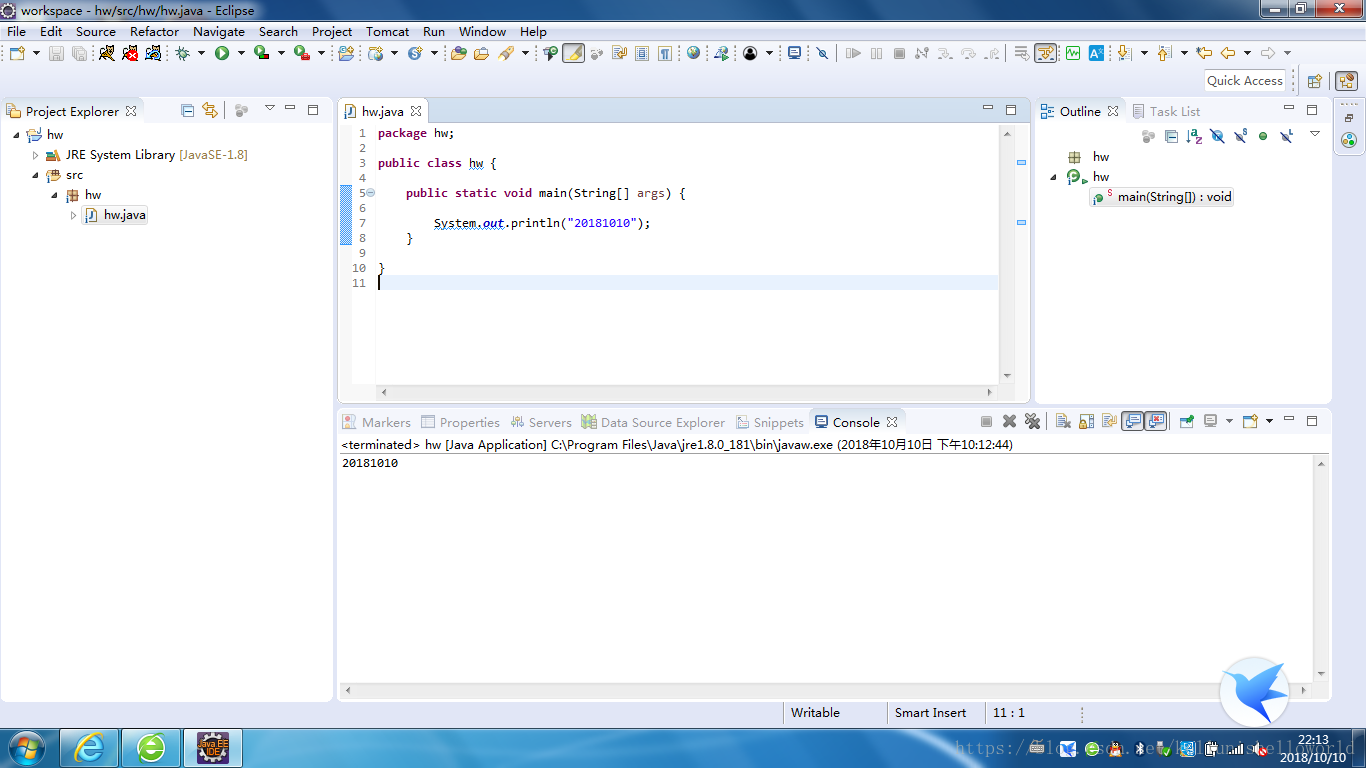Stop Tomcat with the red X cat icon
1366x768 pixels.
point(130,53)
